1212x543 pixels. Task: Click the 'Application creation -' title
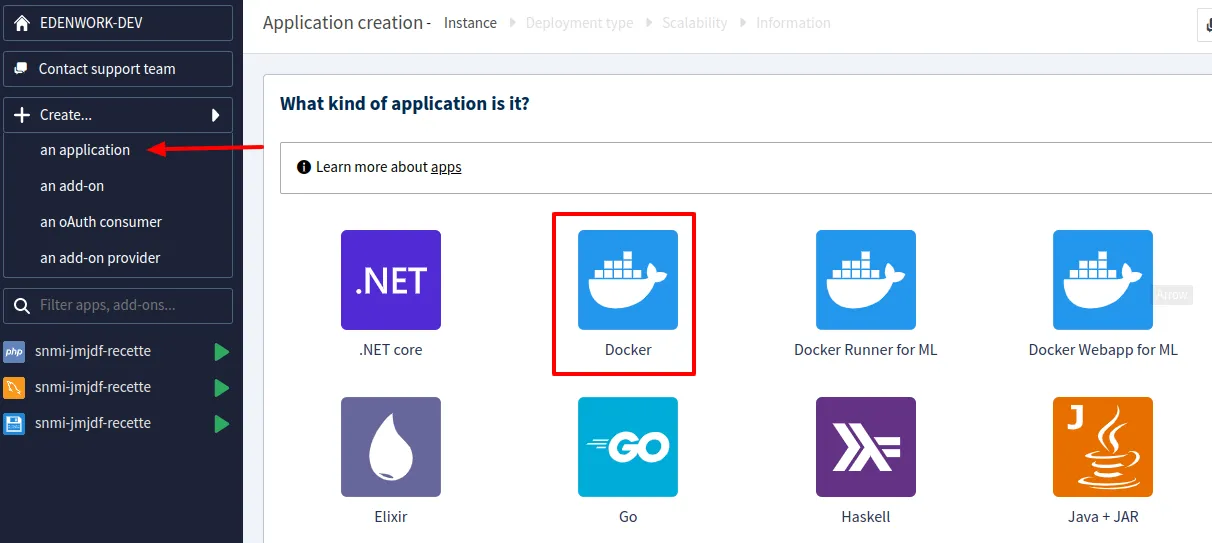point(347,23)
